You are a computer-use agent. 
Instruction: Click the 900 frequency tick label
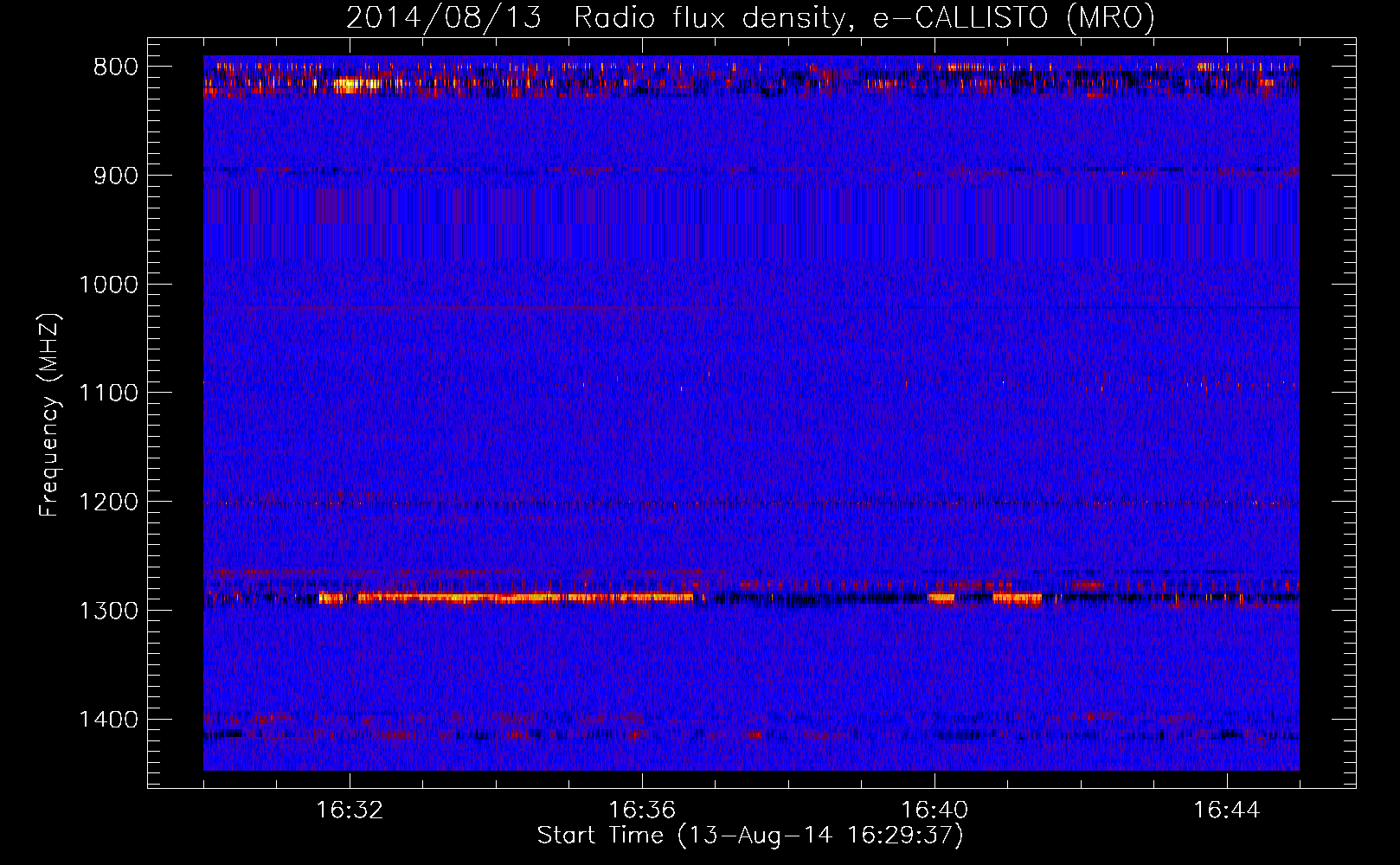tap(116, 176)
